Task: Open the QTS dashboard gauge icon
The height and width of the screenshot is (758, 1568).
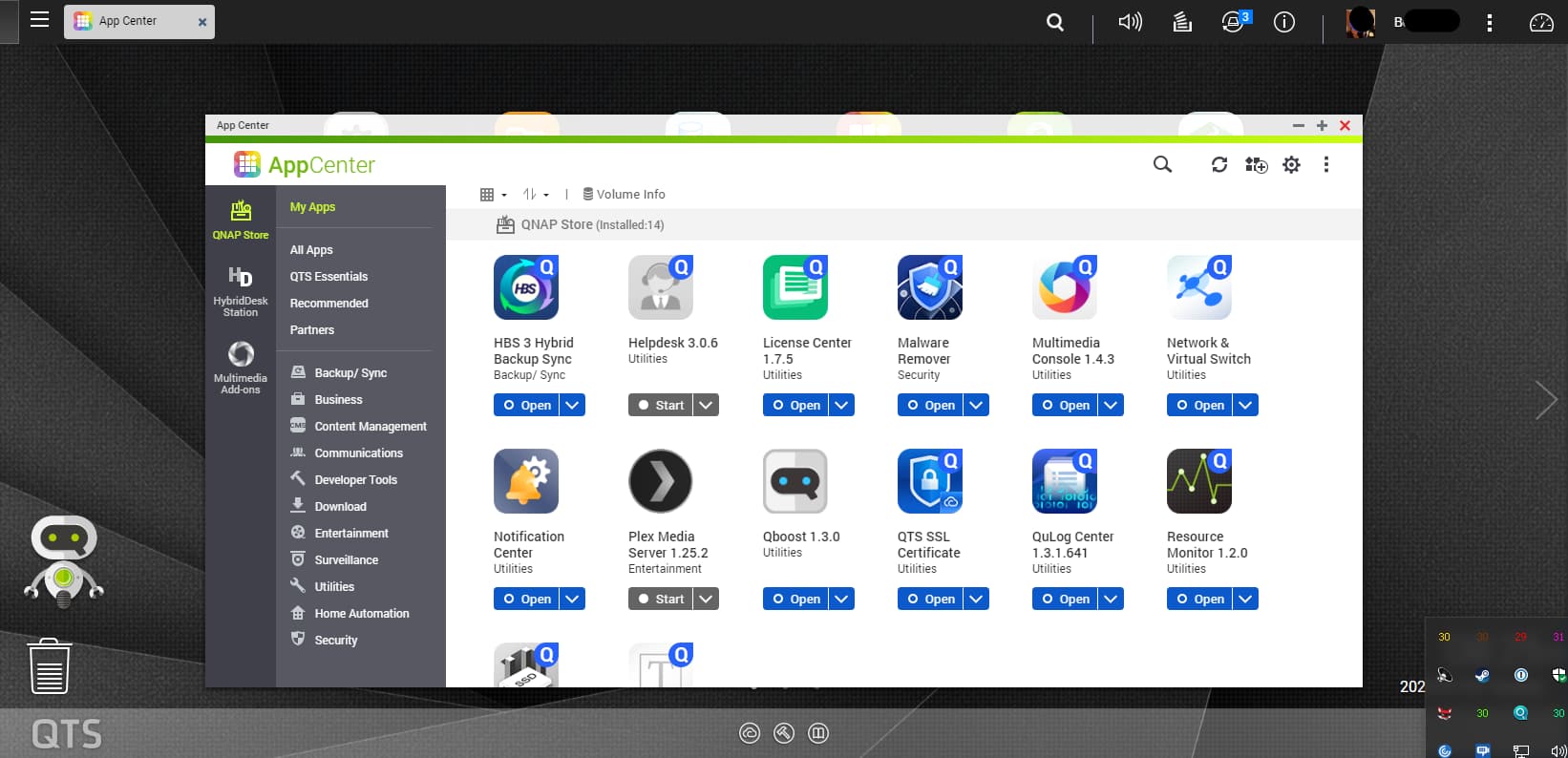Action: tap(1541, 22)
